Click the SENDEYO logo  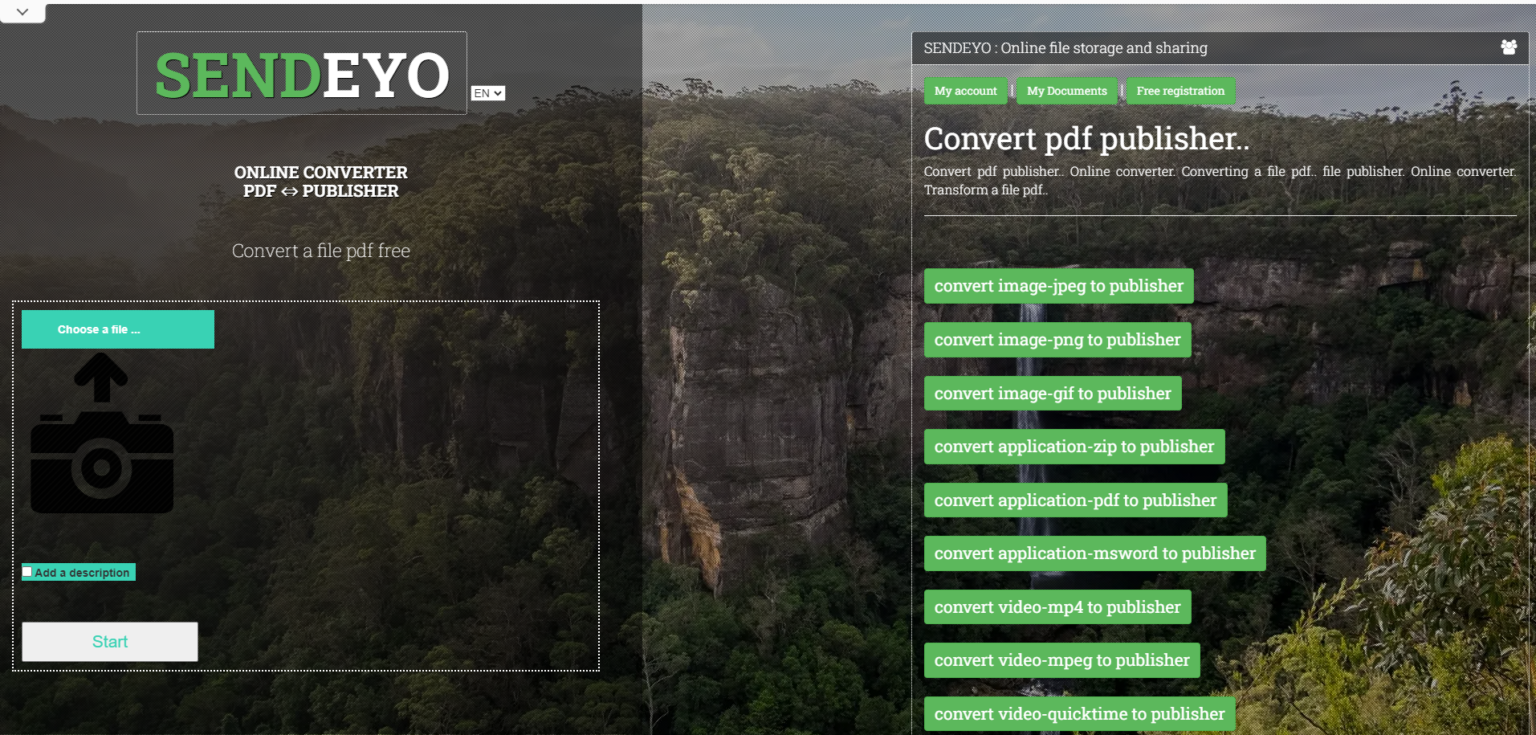pyautogui.click(x=301, y=72)
